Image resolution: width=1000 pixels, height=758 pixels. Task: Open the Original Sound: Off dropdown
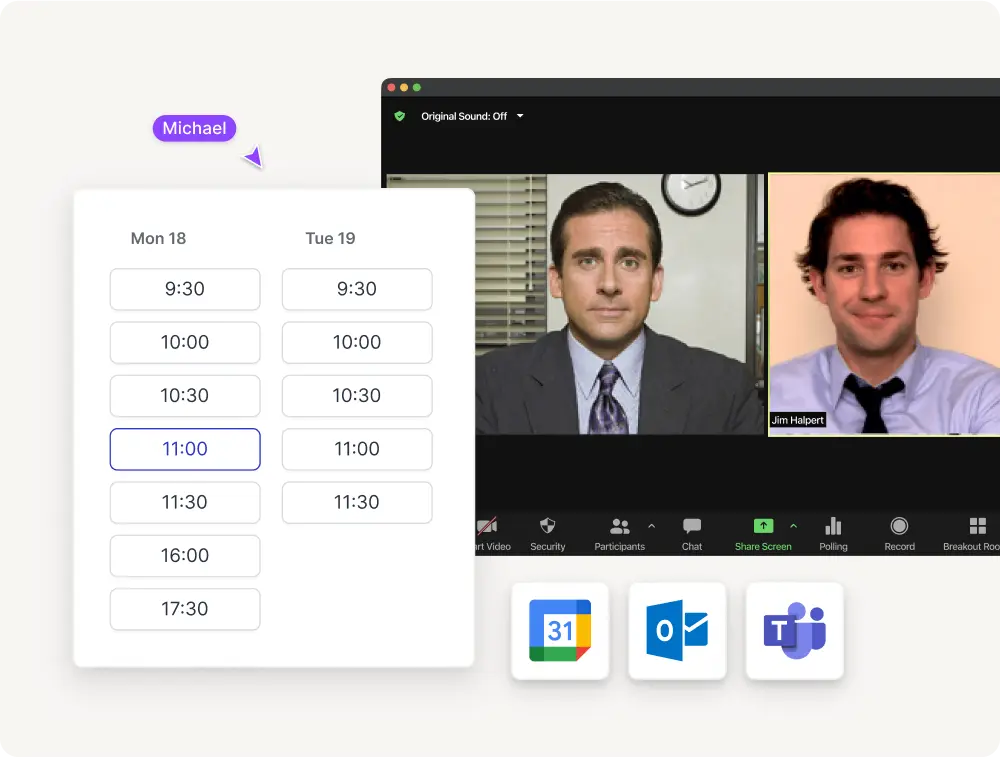(x=472, y=116)
